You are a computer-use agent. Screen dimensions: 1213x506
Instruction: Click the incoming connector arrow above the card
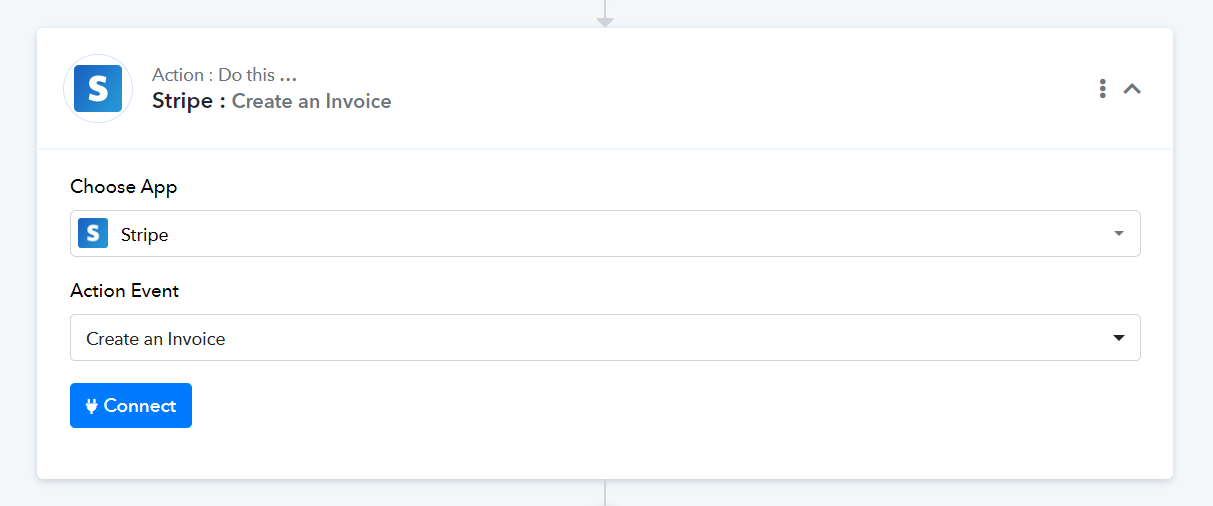pos(605,22)
